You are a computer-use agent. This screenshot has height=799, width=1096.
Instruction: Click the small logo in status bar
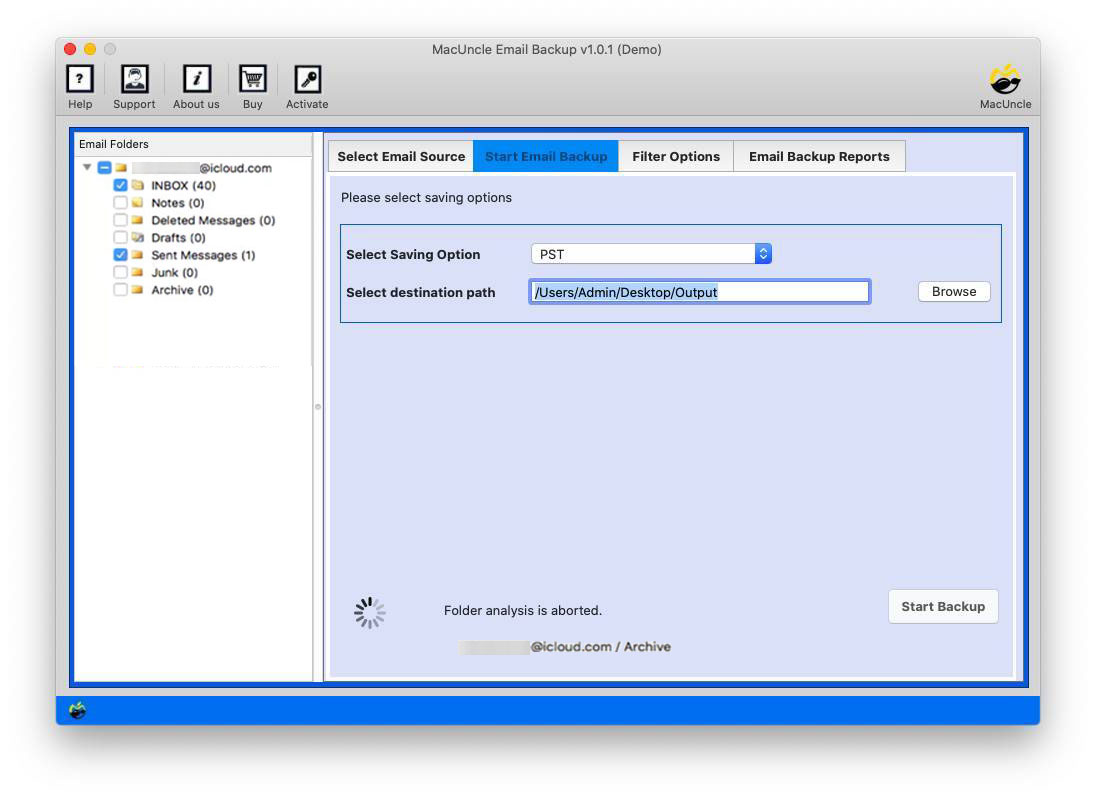tap(78, 710)
